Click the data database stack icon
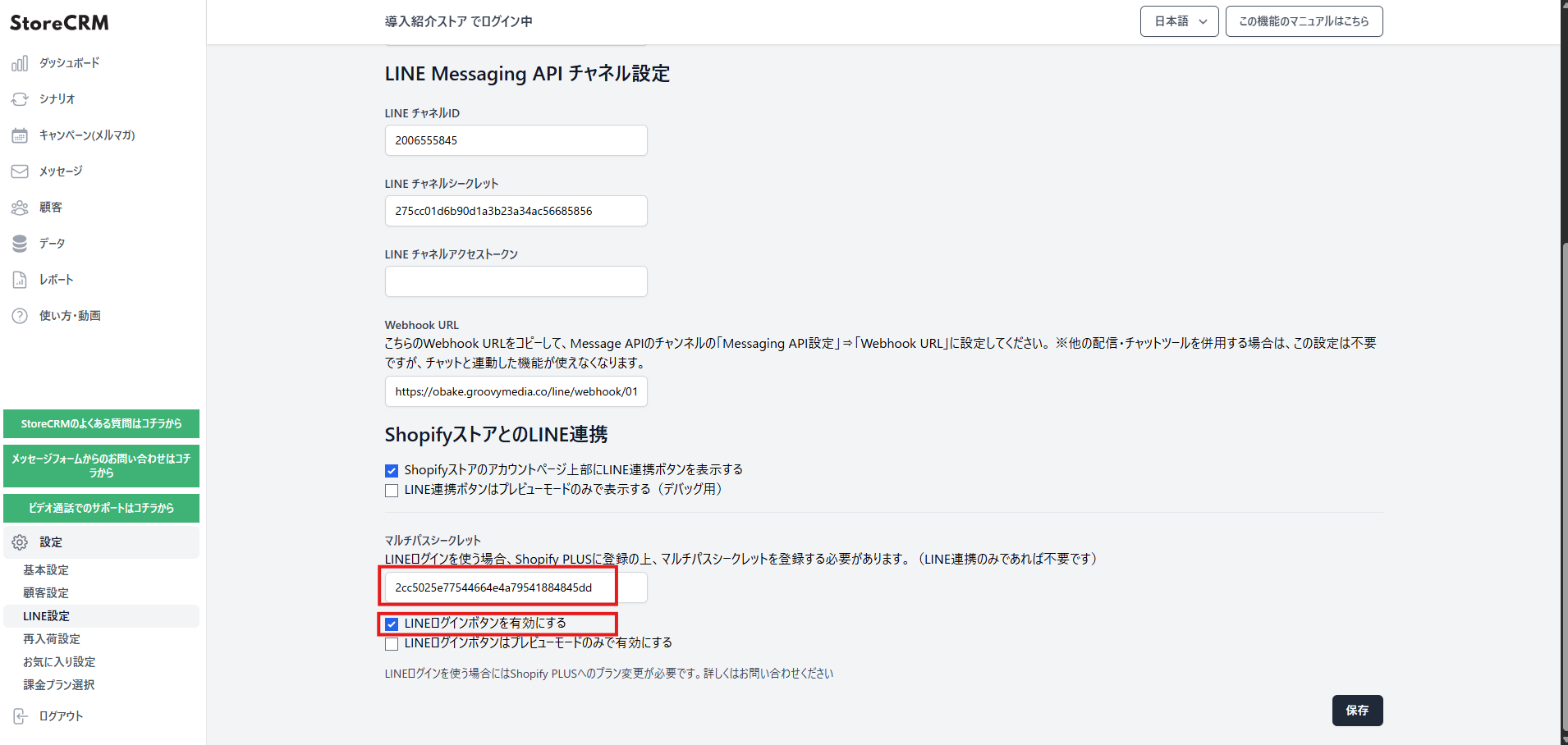 (20, 244)
